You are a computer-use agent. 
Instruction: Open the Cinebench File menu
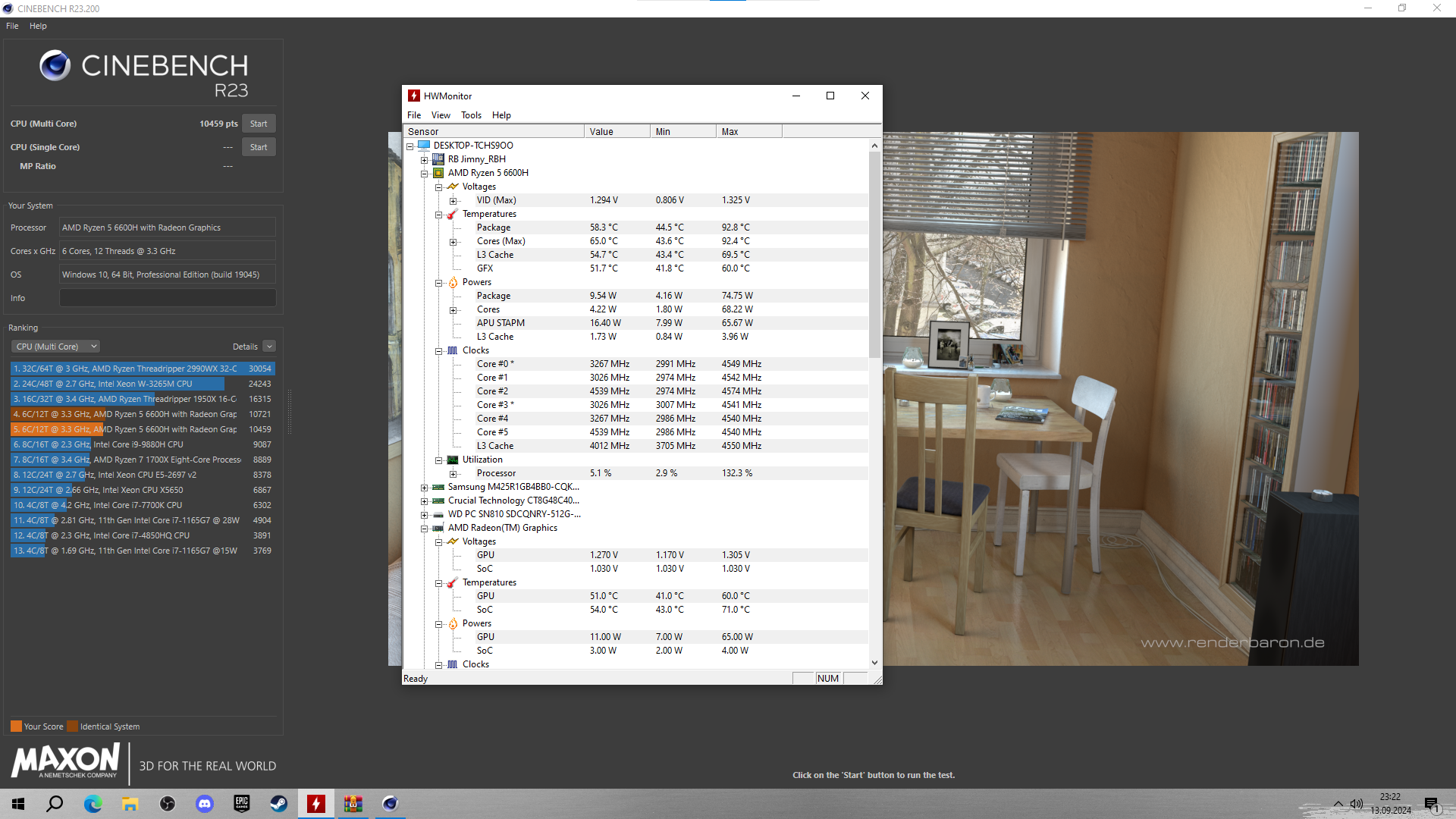pyautogui.click(x=12, y=26)
